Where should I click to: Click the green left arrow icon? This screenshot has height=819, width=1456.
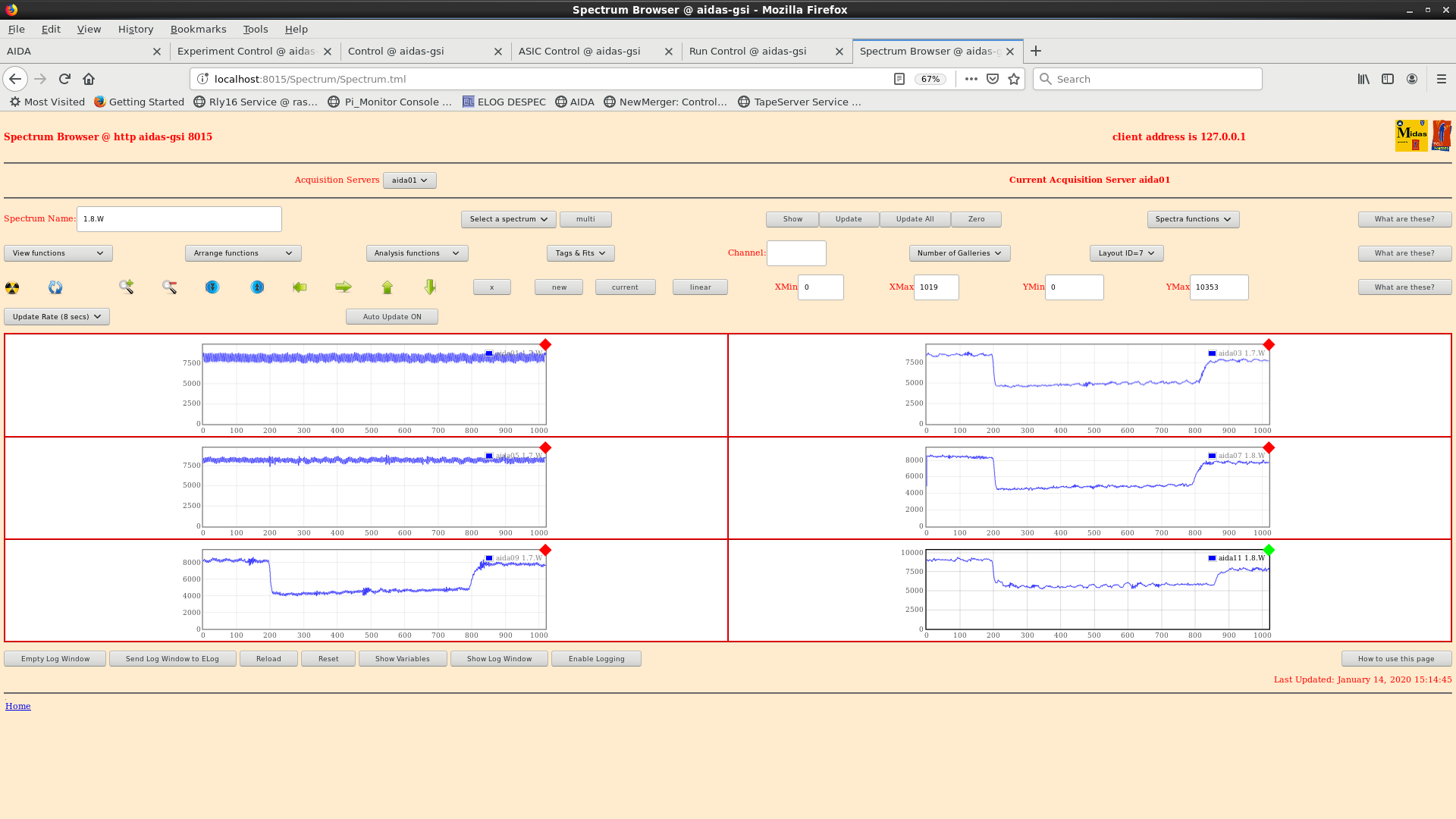[x=300, y=287]
